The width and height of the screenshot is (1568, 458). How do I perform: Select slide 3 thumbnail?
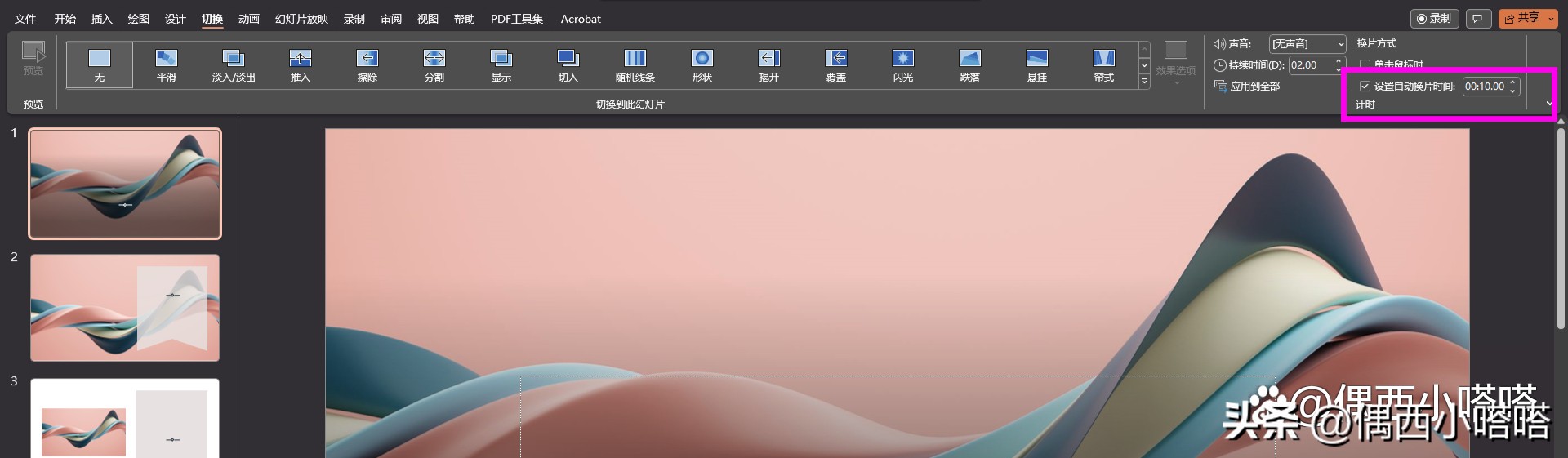coord(125,418)
